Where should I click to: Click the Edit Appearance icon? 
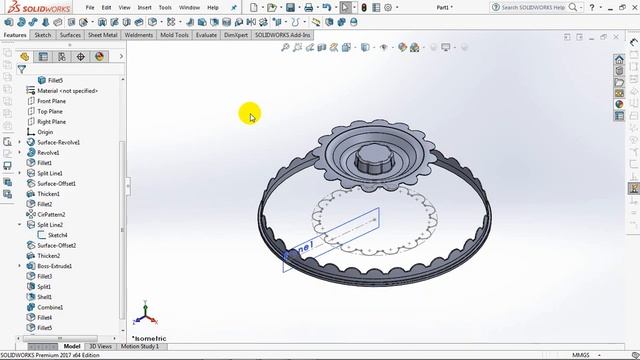point(402,47)
